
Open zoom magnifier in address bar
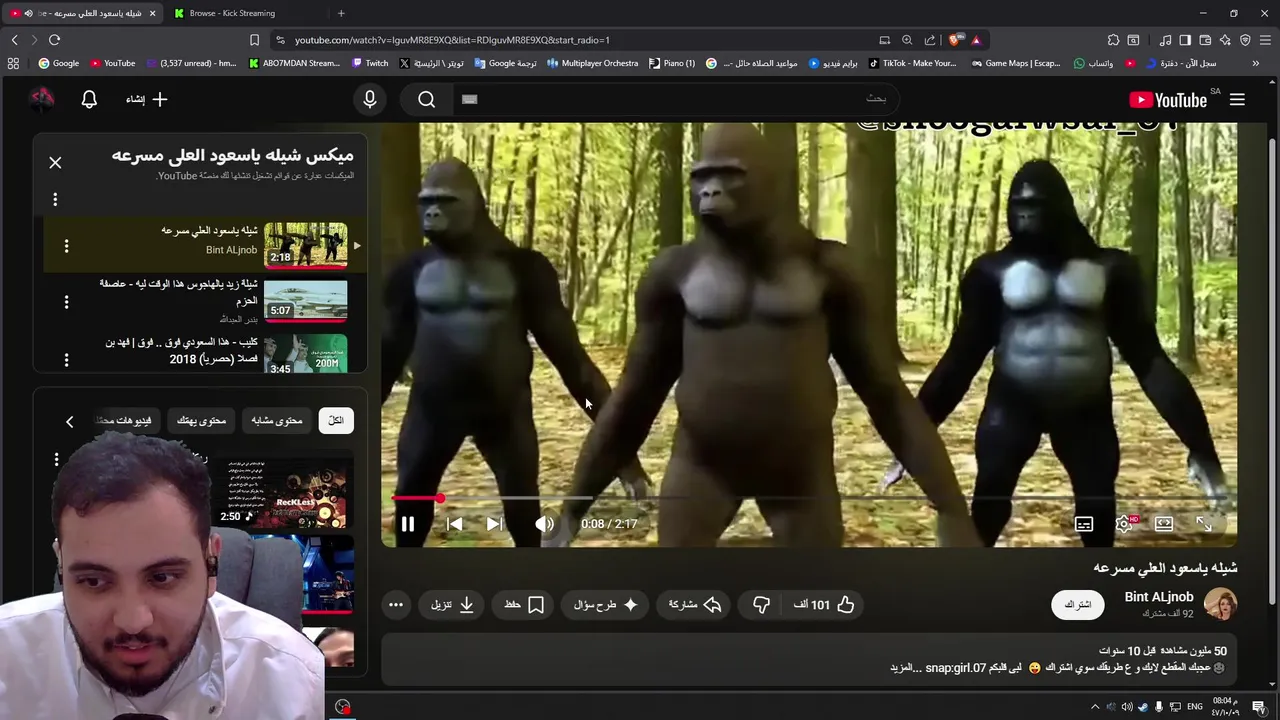(x=907, y=40)
